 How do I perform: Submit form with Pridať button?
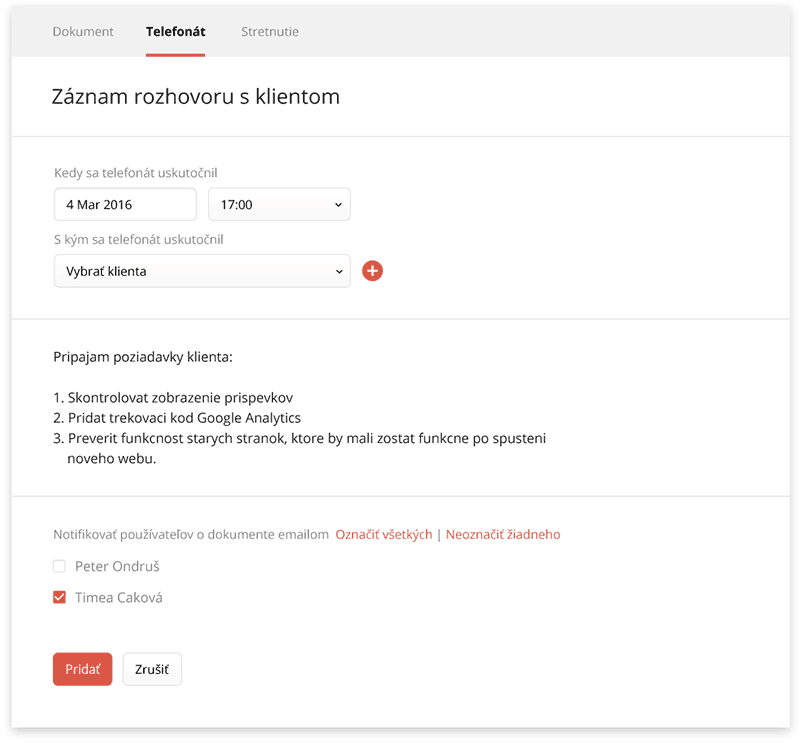click(x=83, y=669)
